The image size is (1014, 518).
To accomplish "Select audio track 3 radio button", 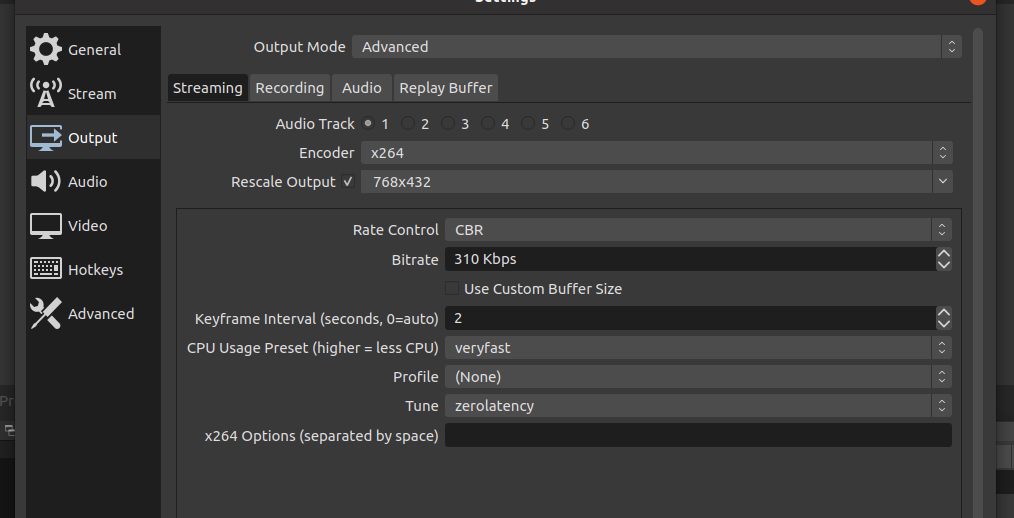I will click(448, 123).
